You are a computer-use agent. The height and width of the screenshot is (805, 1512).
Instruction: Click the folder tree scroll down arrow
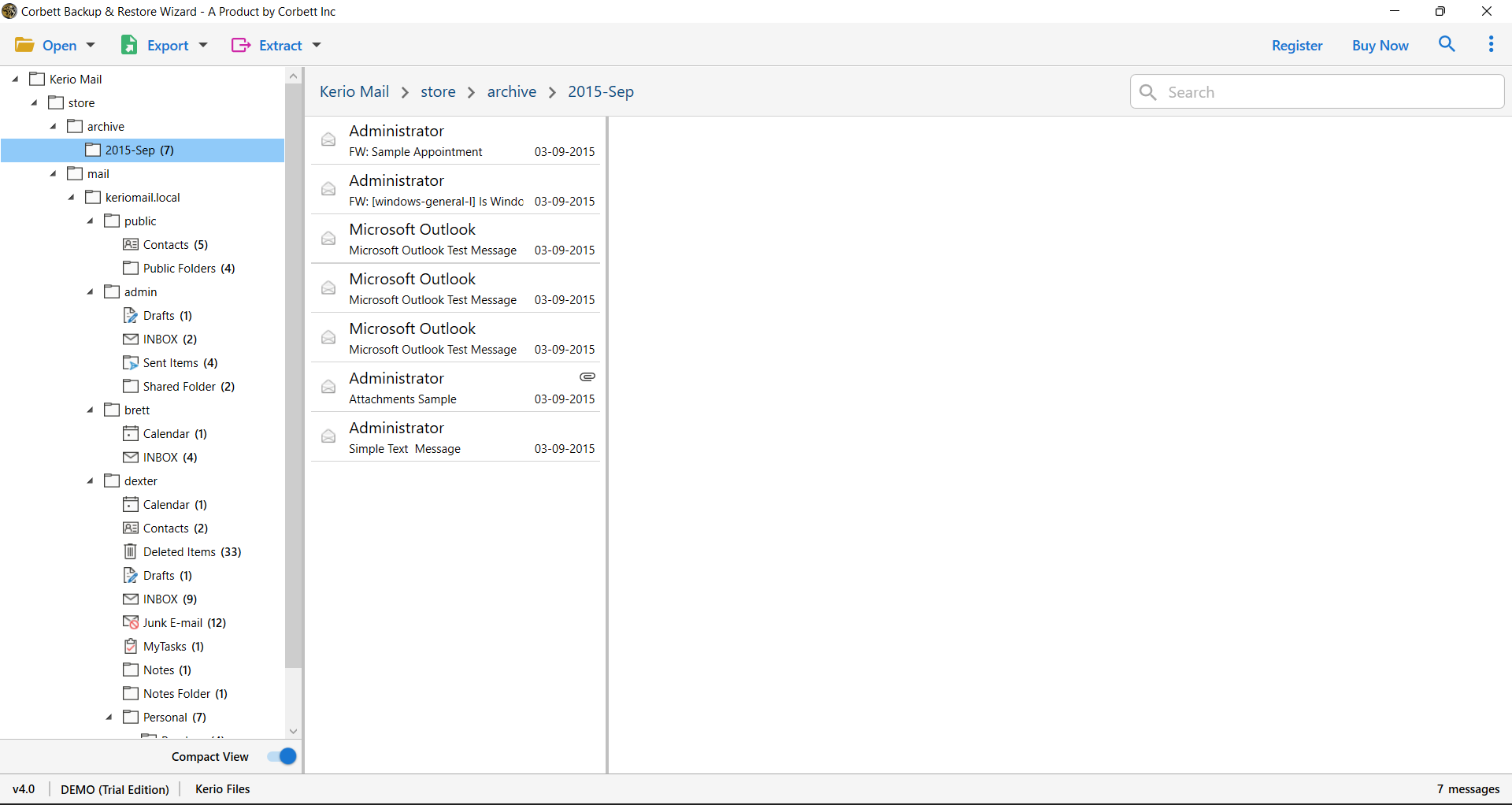(293, 731)
